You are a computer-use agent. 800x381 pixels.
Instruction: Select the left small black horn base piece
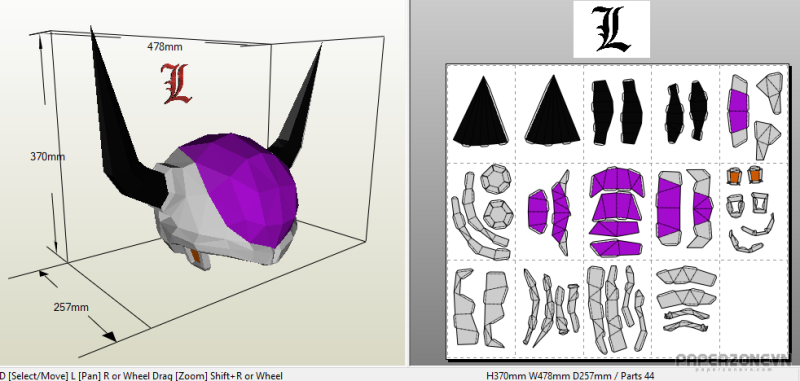coord(674,113)
